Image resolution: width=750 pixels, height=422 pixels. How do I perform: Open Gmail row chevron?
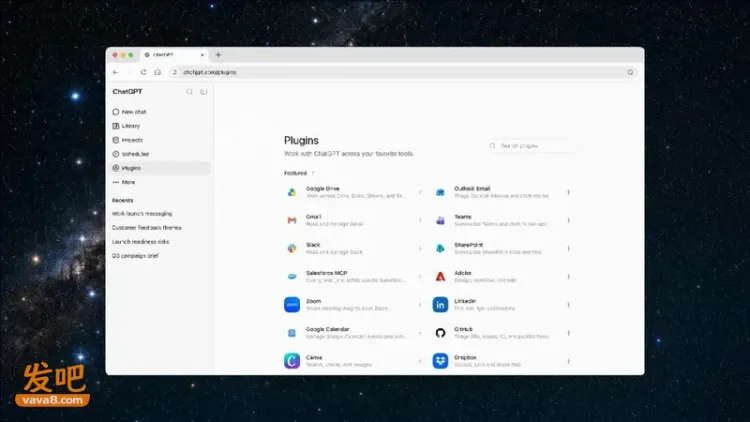[x=420, y=220]
